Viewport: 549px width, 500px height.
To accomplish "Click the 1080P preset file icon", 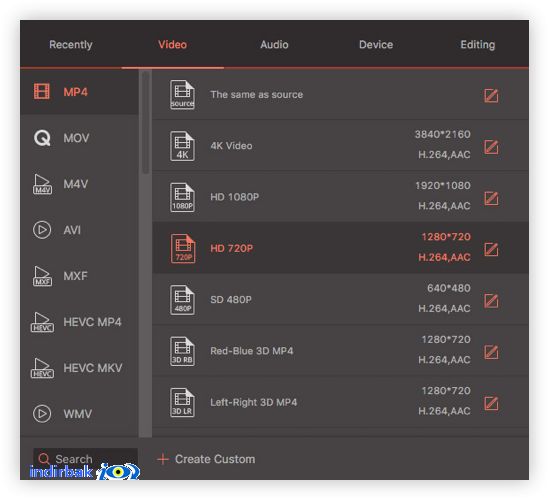I will point(182,197).
